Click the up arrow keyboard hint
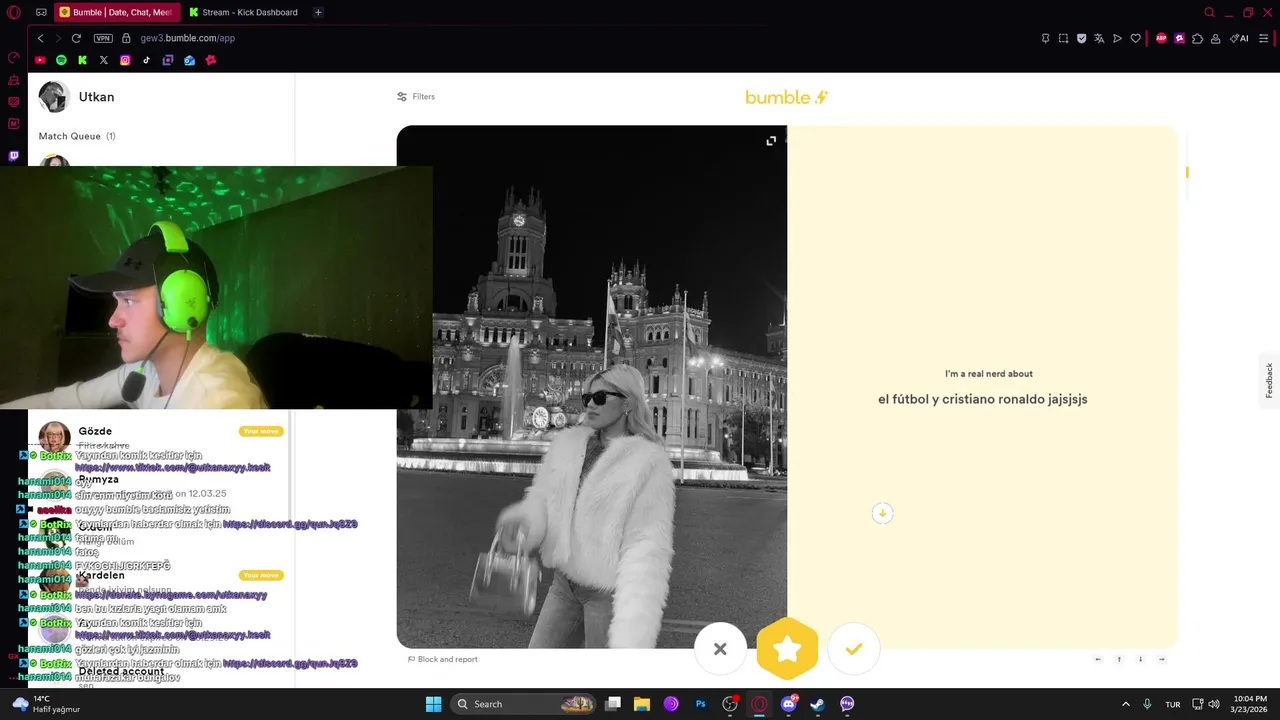 pyautogui.click(x=1119, y=659)
